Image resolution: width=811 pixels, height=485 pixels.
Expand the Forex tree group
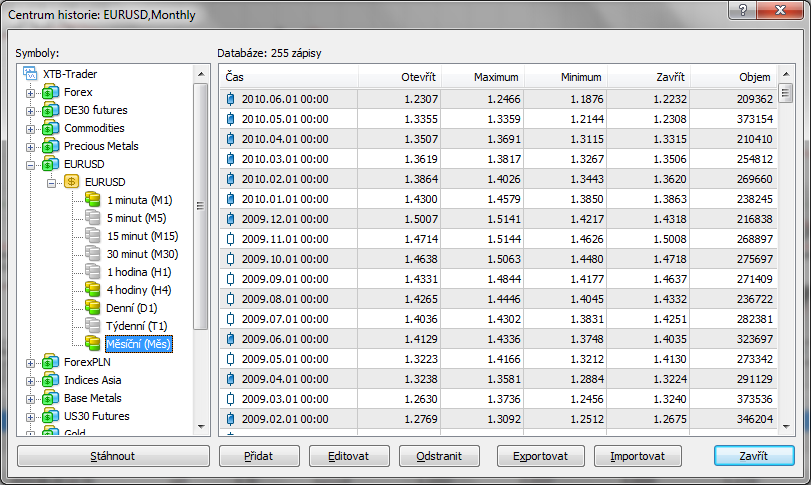30,93
